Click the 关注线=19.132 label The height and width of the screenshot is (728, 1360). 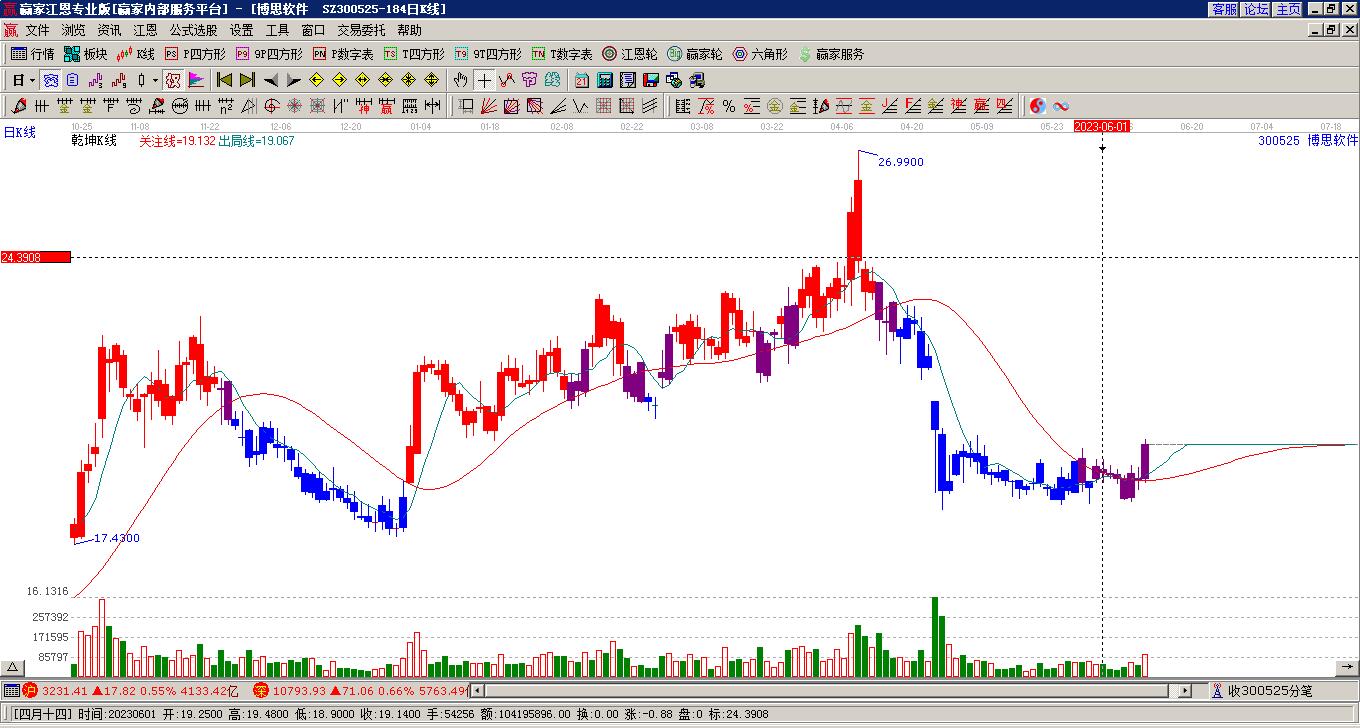(177, 141)
